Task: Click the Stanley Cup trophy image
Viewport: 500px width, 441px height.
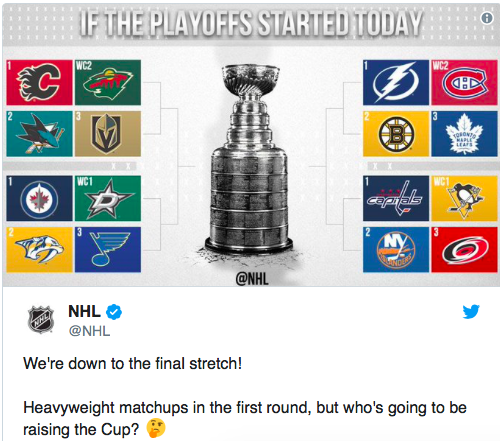Action: [250, 160]
